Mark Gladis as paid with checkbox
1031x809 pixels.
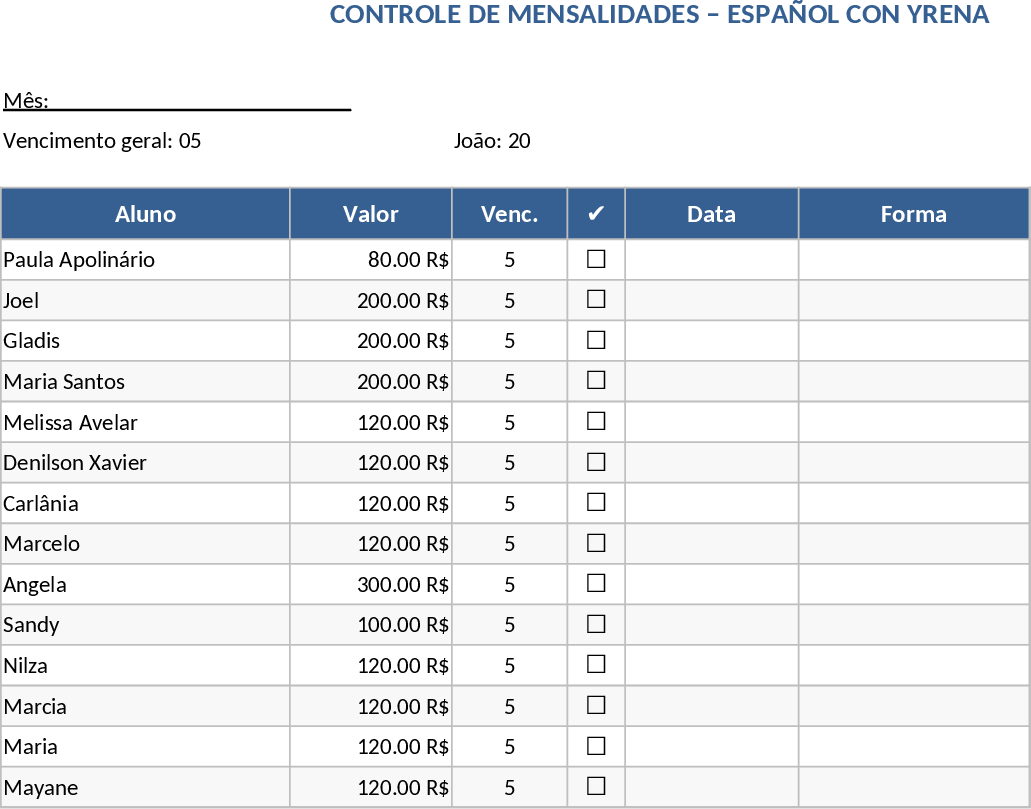(x=596, y=340)
